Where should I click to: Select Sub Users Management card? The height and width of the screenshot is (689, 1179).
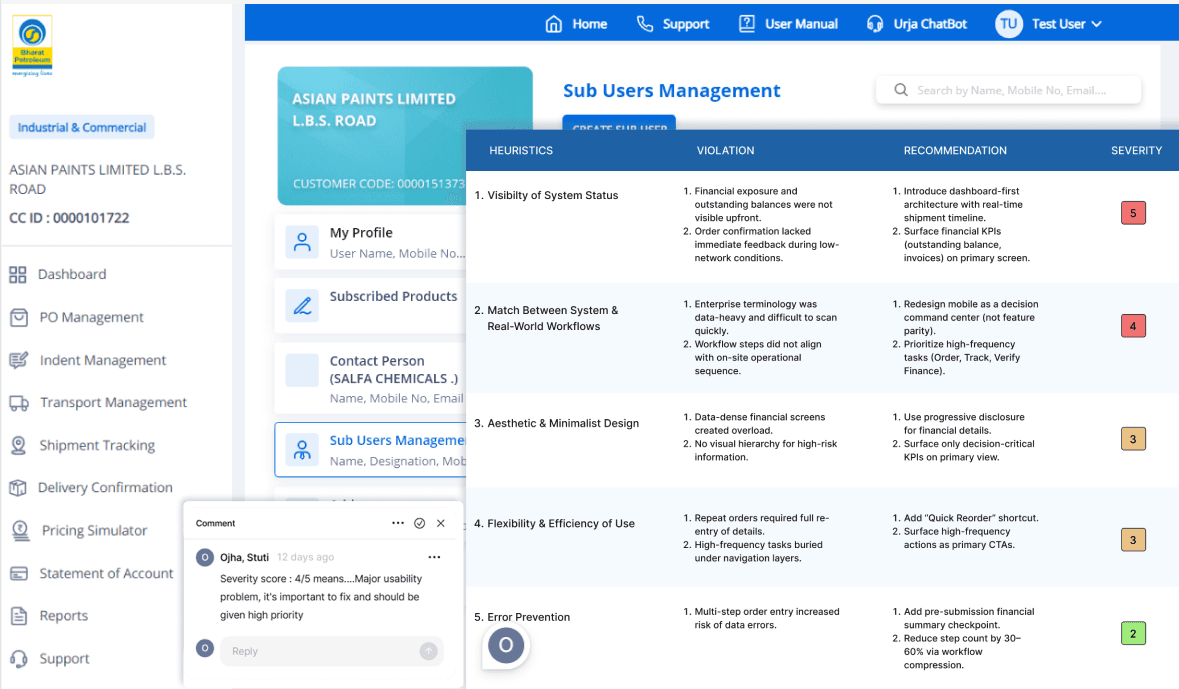point(371,450)
